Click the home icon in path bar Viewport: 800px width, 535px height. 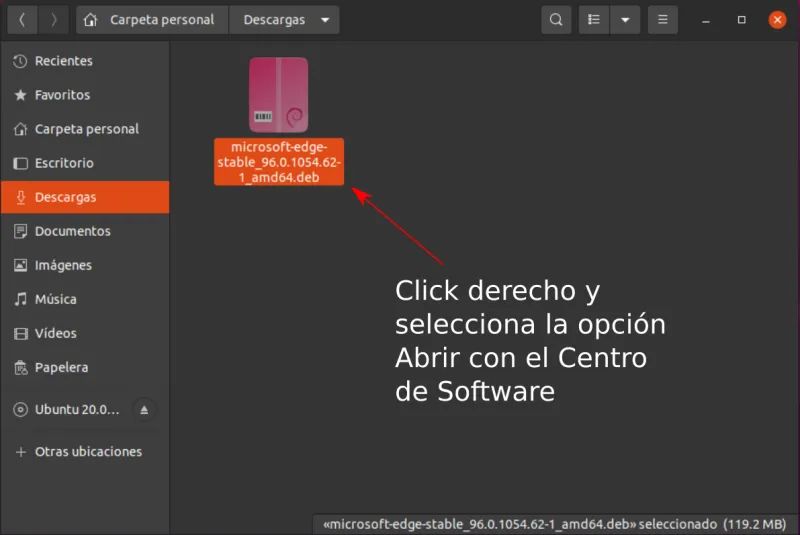pyautogui.click(x=90, y=20)
